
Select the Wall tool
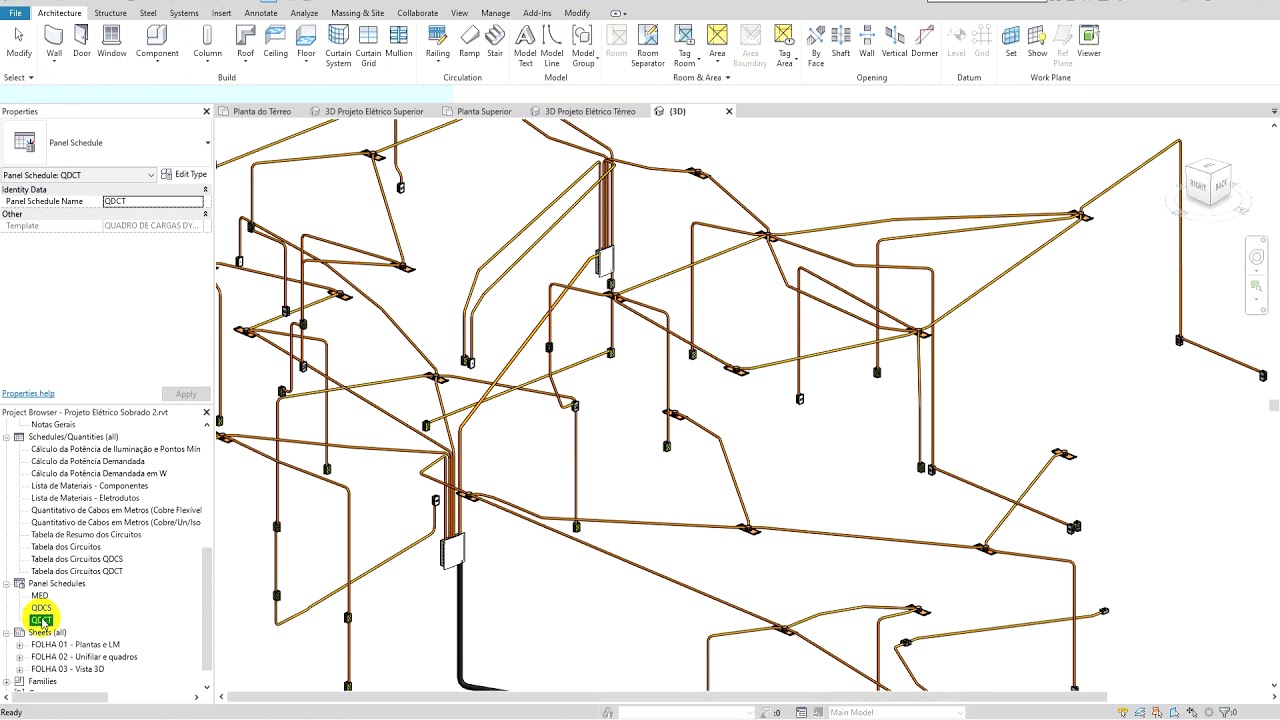pos(54,42)
